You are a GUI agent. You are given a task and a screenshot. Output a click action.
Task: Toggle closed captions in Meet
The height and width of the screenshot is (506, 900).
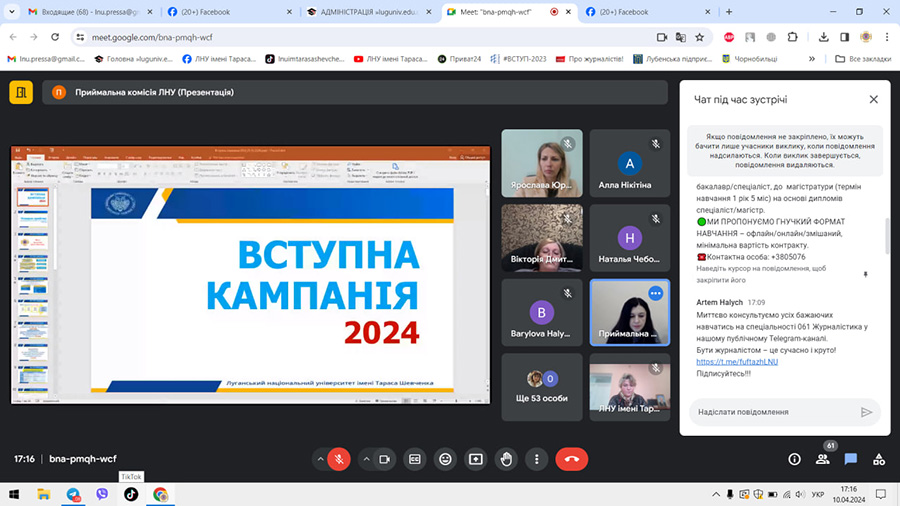point(414,459)
